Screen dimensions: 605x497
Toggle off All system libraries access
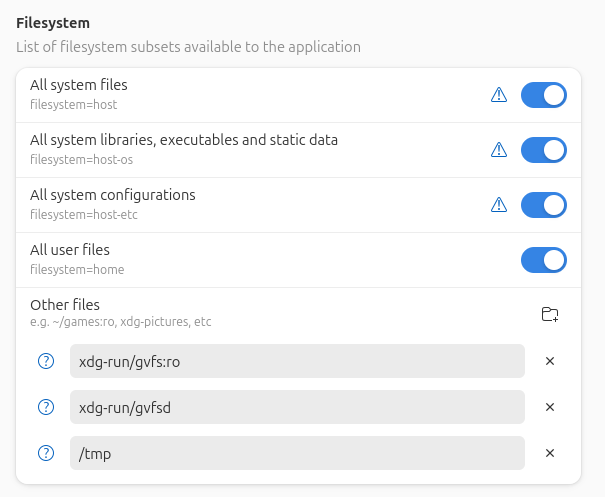pyautogui.click(x=544, y=150)
